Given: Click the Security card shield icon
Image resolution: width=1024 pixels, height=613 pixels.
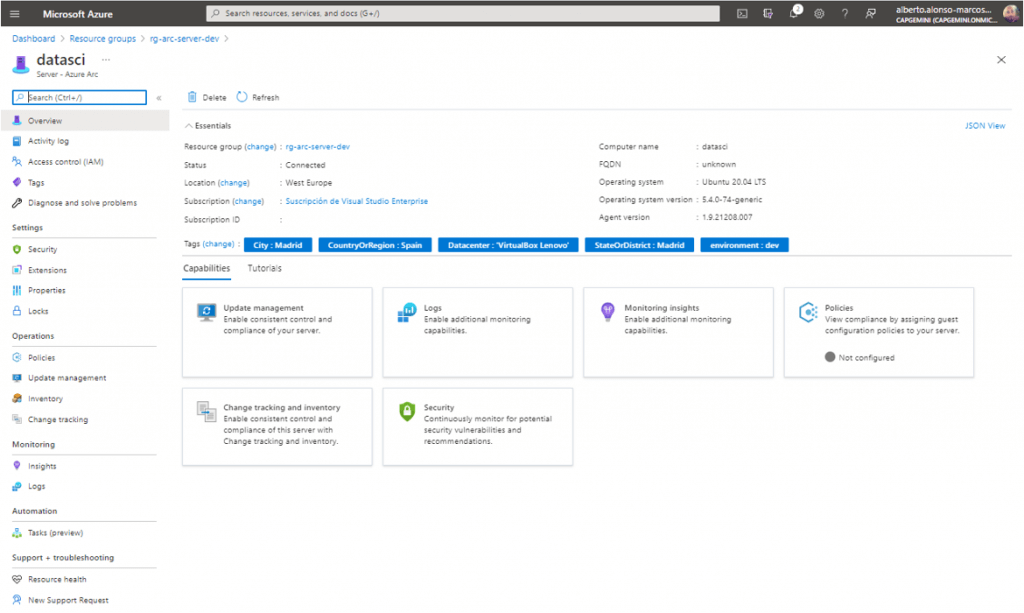Looking at the screenshot, I should tap(407, 411).
